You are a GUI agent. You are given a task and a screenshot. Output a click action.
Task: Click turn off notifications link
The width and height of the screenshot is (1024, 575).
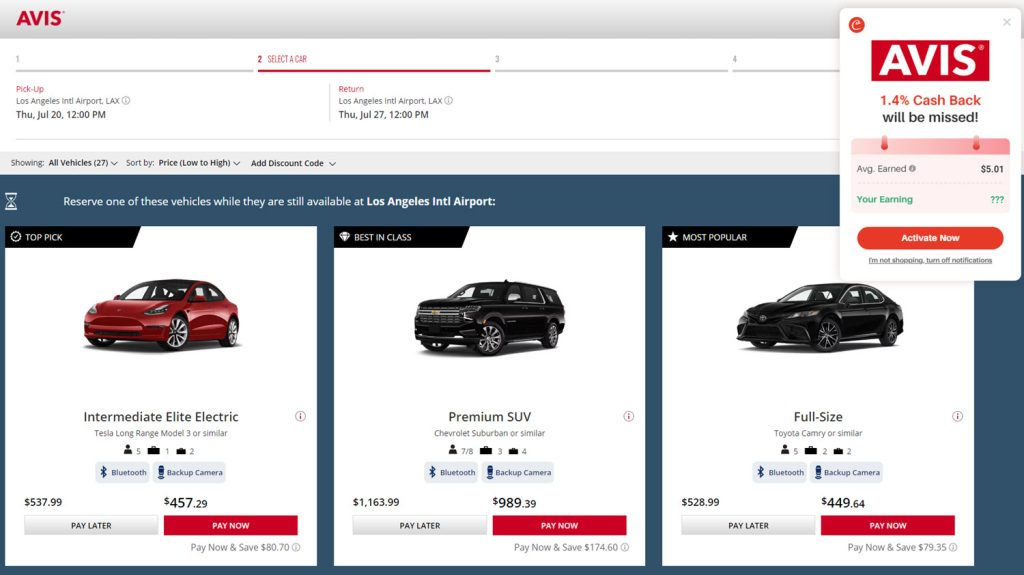[930, 260]
